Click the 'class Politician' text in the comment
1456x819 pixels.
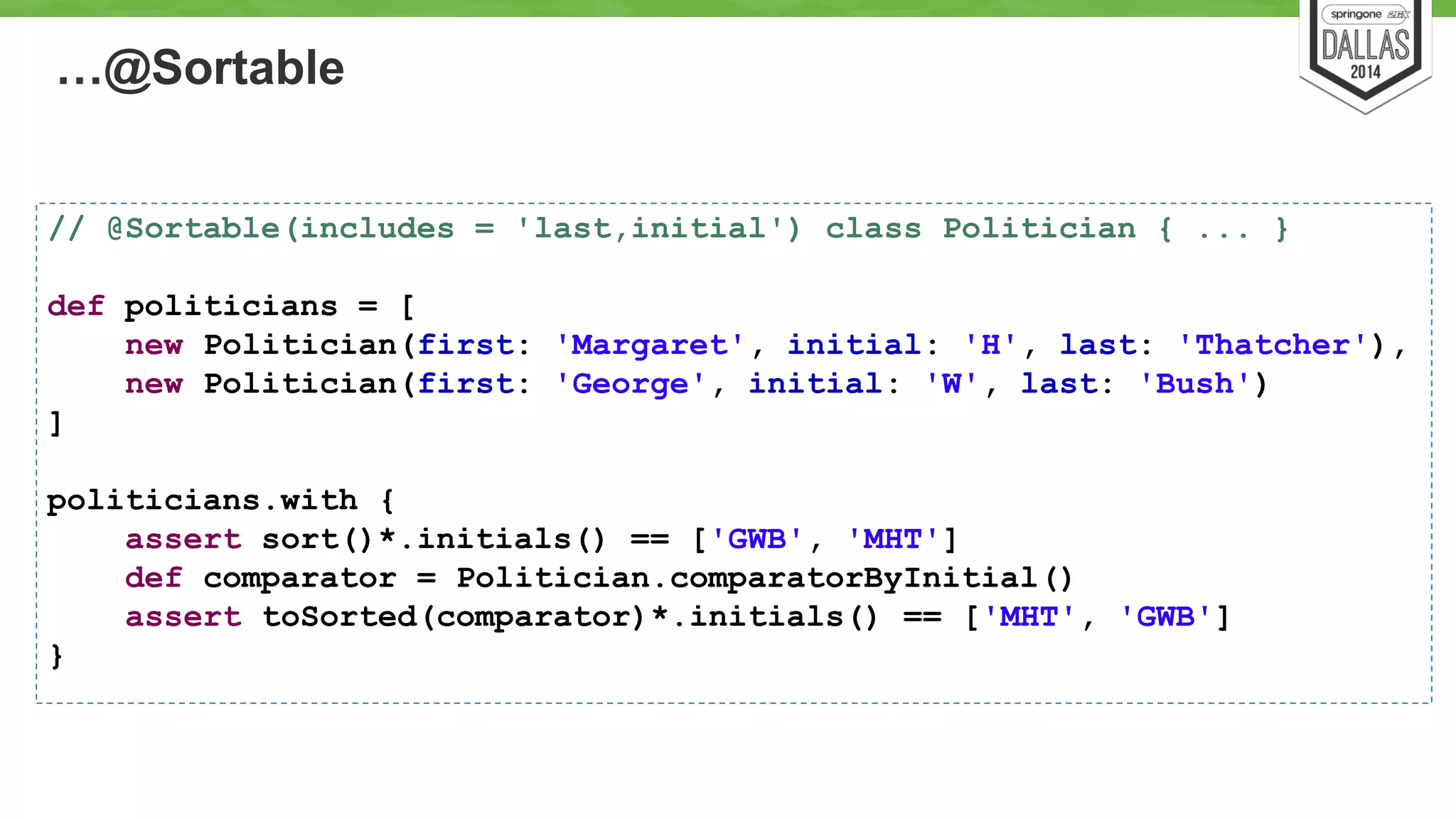[x=980, y=229]
